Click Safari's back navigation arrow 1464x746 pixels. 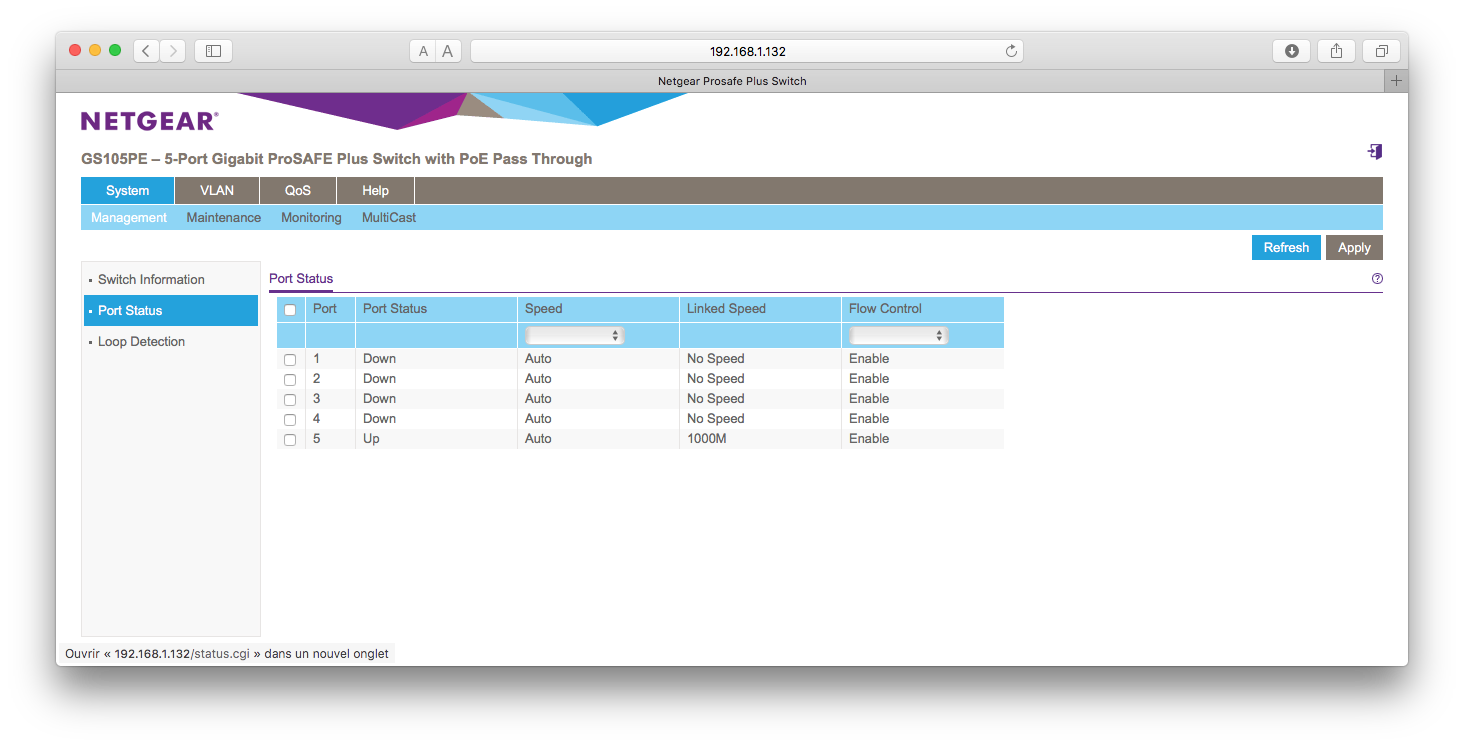coord(146,51)
